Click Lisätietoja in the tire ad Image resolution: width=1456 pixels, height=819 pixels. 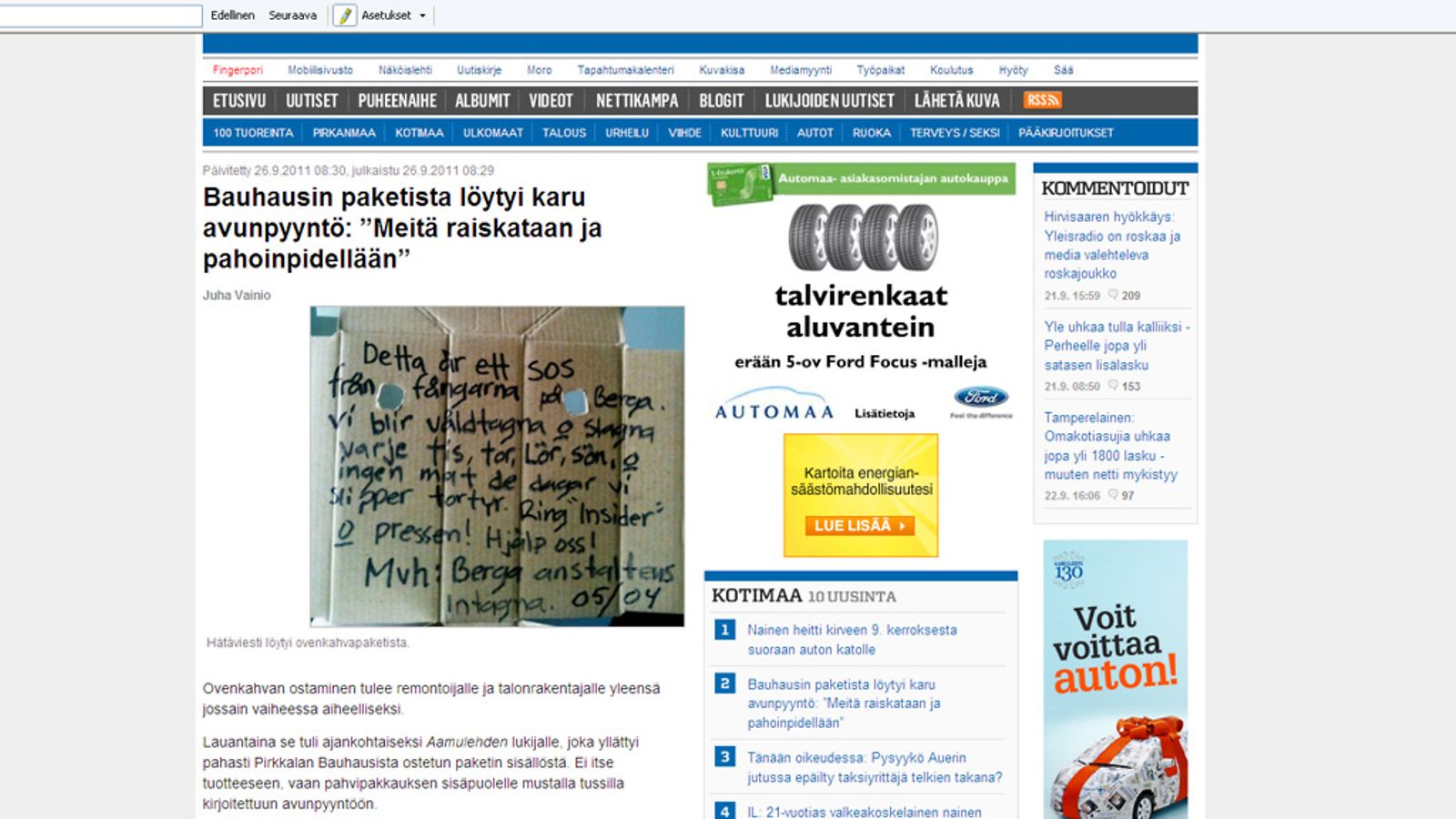click(885, 414)
